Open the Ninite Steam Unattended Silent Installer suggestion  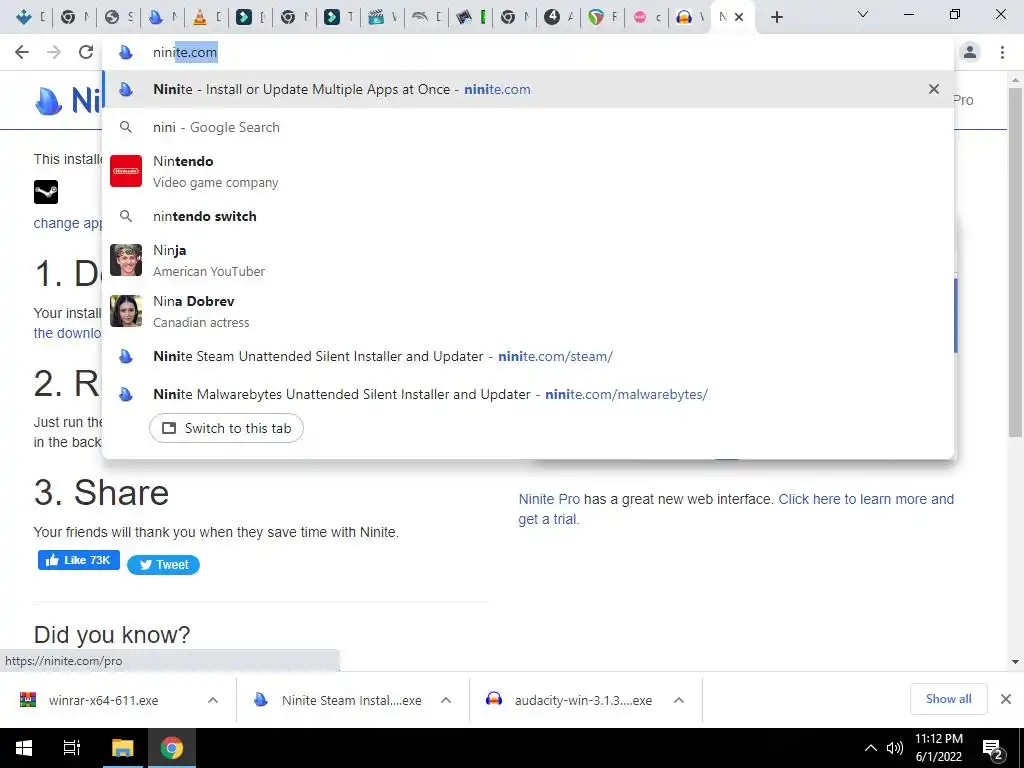pyautogui.click(x=528, y=357)
